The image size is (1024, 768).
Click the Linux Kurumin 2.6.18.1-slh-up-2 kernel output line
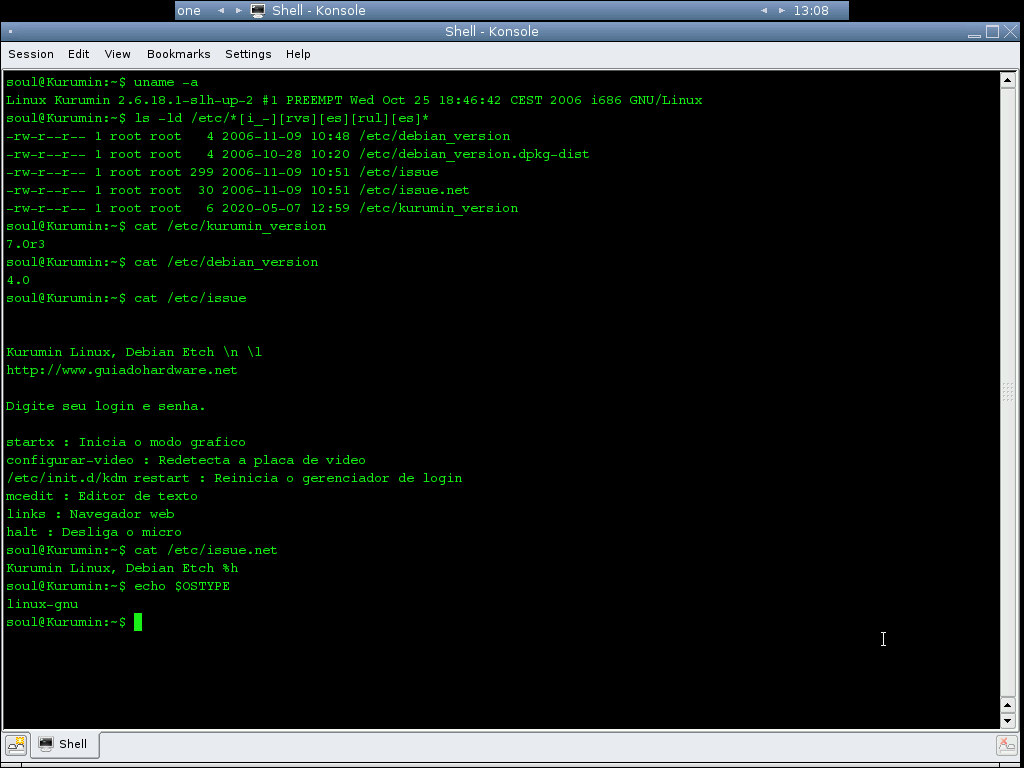[x=354, y=101]
